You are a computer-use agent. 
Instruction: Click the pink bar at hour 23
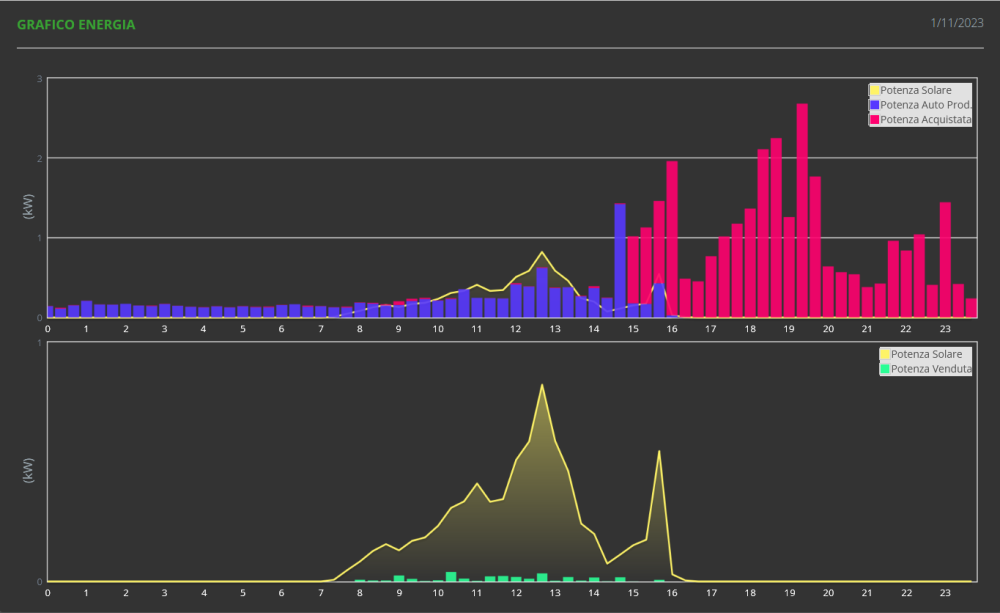point(945,260)
